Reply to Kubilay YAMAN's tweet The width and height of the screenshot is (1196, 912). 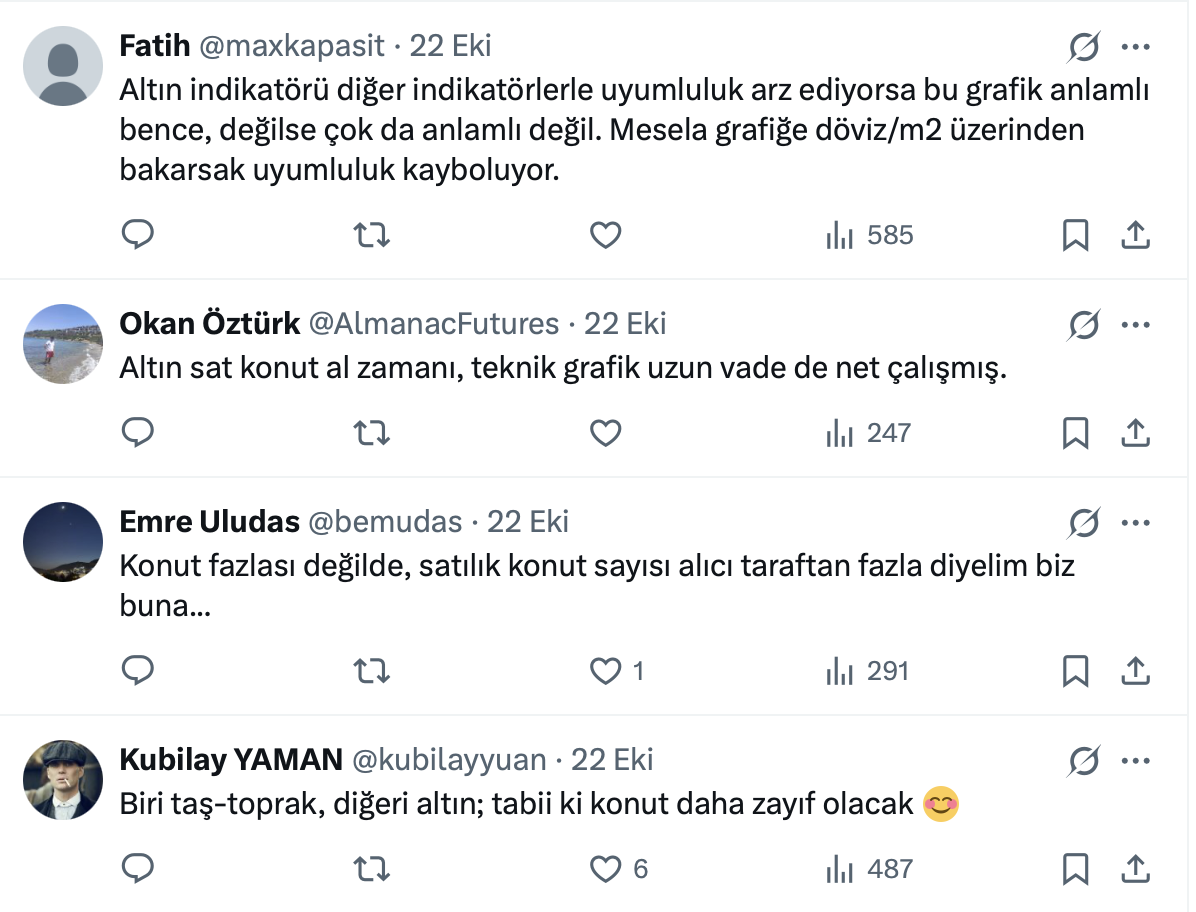pos(137,869)
